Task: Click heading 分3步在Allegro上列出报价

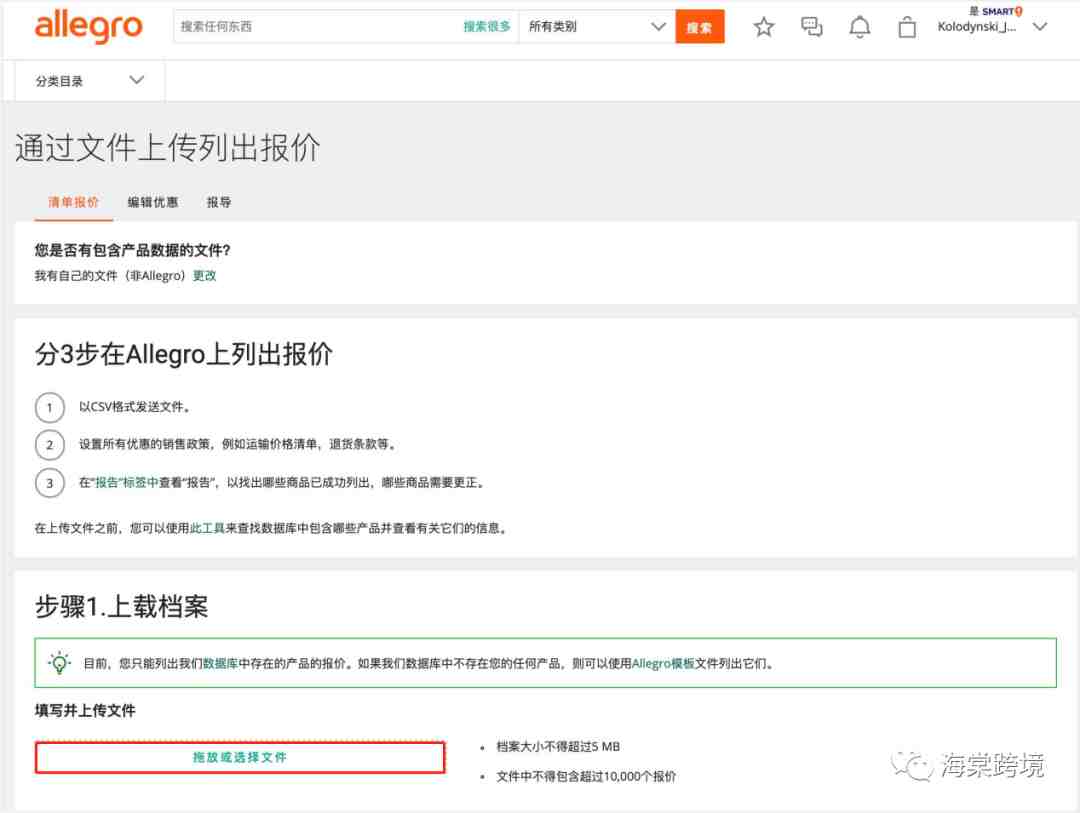Action: click(x=184, y=354)
